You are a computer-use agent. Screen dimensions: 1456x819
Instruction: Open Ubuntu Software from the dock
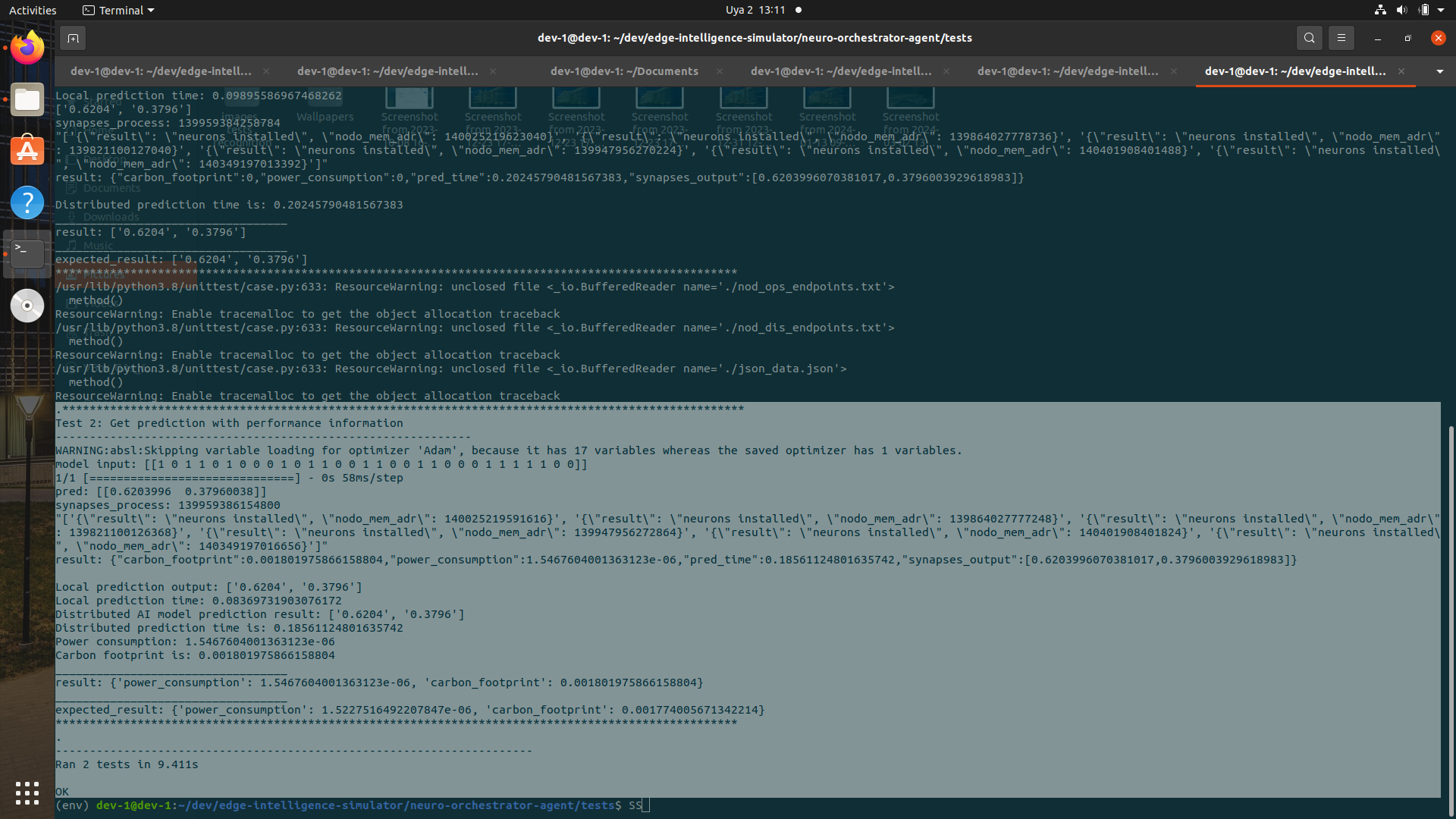point(27,151)
